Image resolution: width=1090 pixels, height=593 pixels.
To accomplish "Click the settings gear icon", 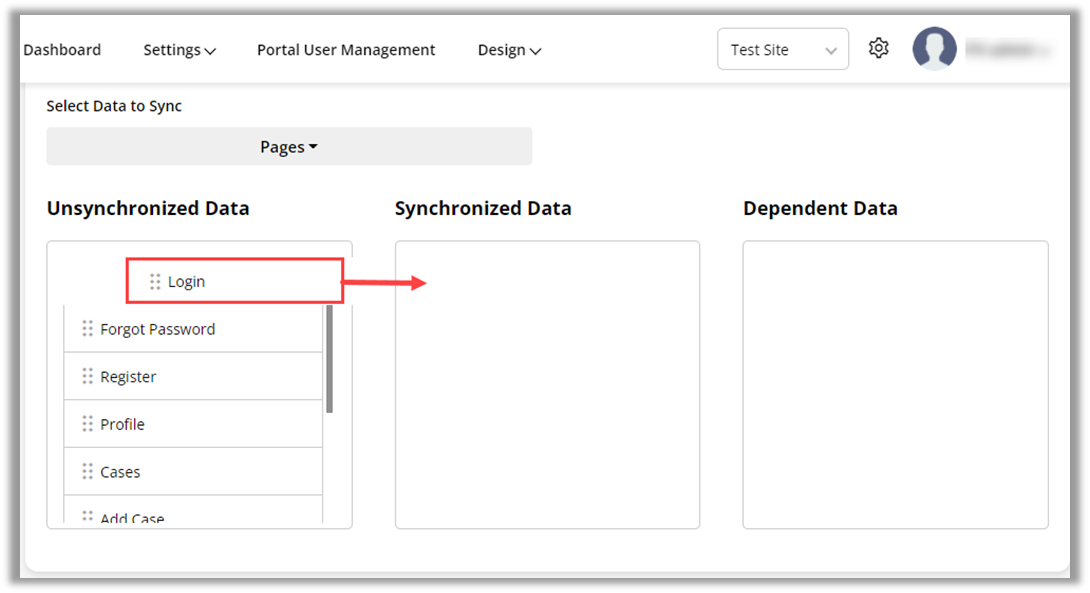I will coord(878,48).
